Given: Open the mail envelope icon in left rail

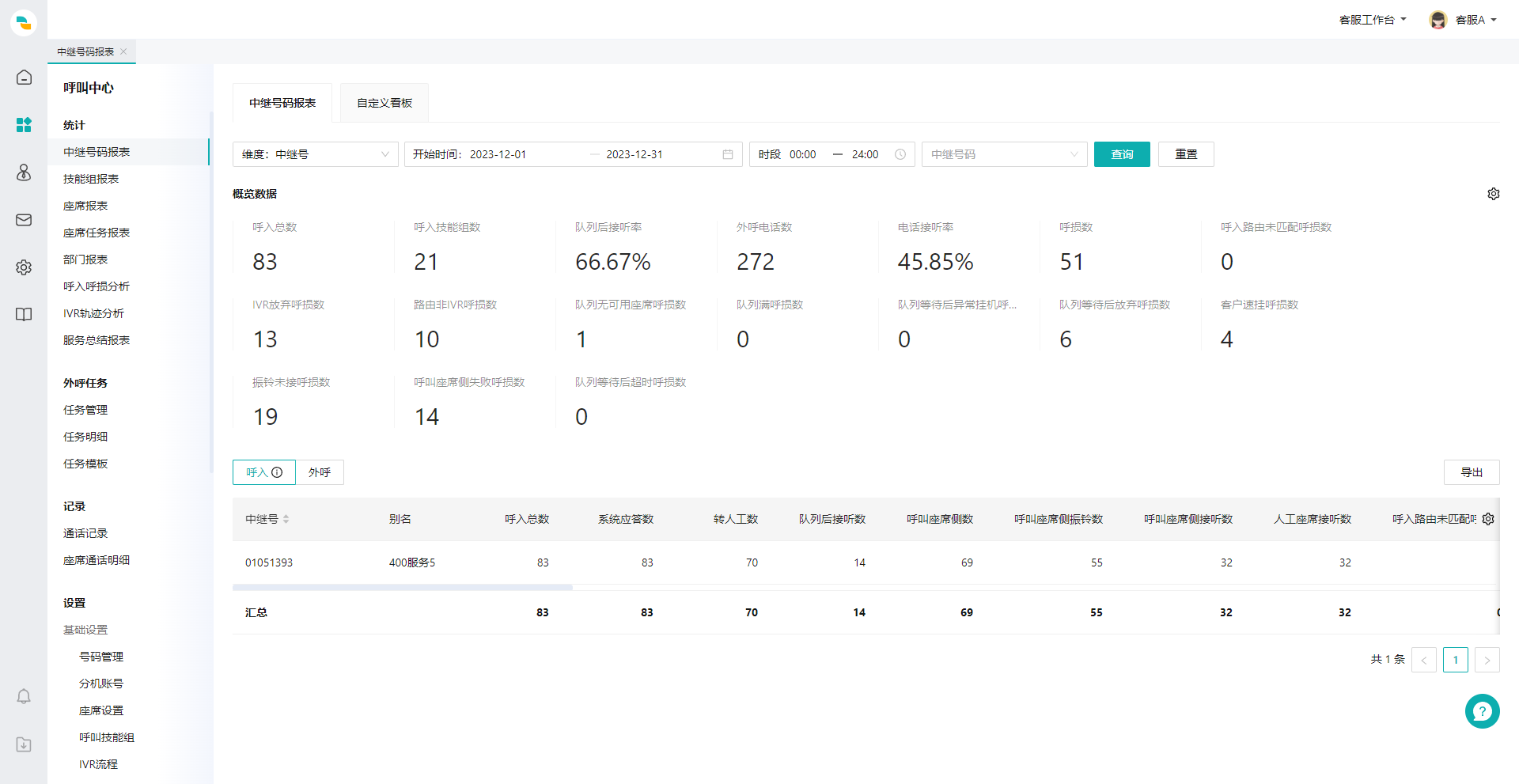Looking at the screenshot, I should click(x=24, y=220).
